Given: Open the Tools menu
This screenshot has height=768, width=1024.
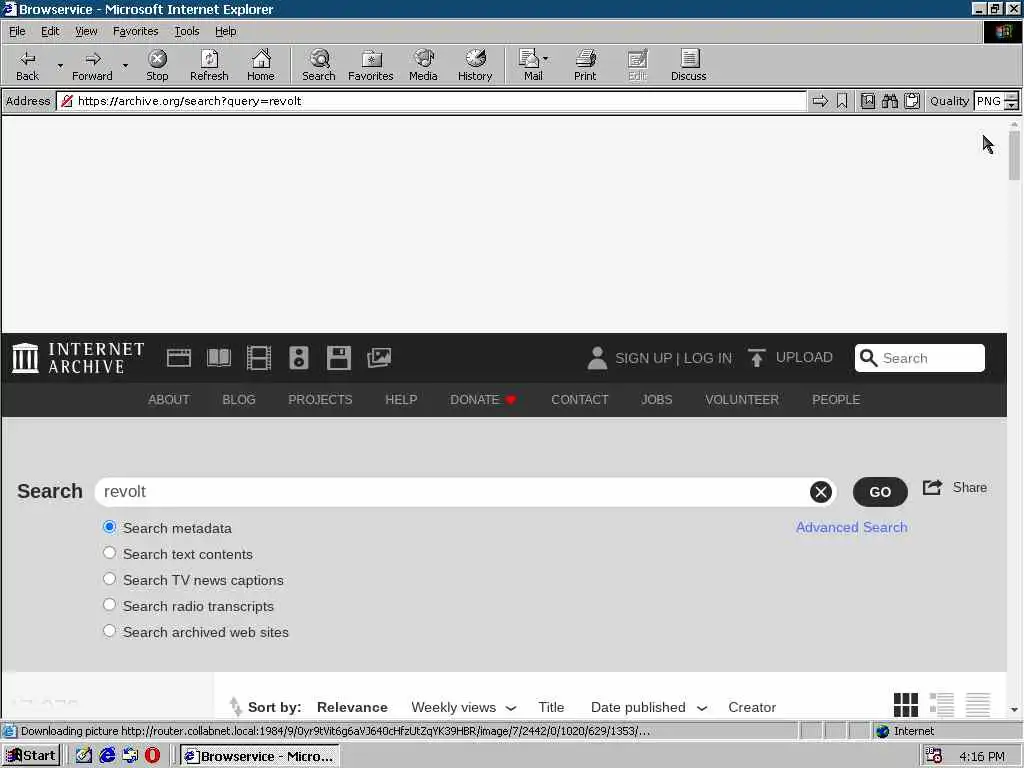Looking at the screenshot, I should 186,31.
